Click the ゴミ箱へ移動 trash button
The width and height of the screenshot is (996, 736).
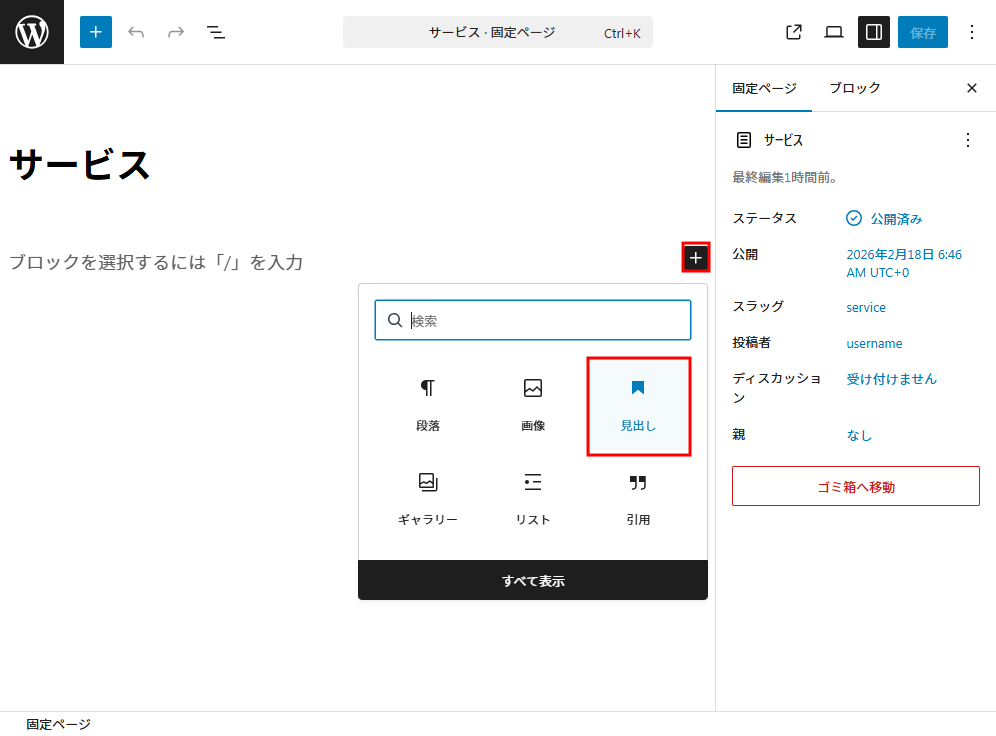tap(855, 487)
